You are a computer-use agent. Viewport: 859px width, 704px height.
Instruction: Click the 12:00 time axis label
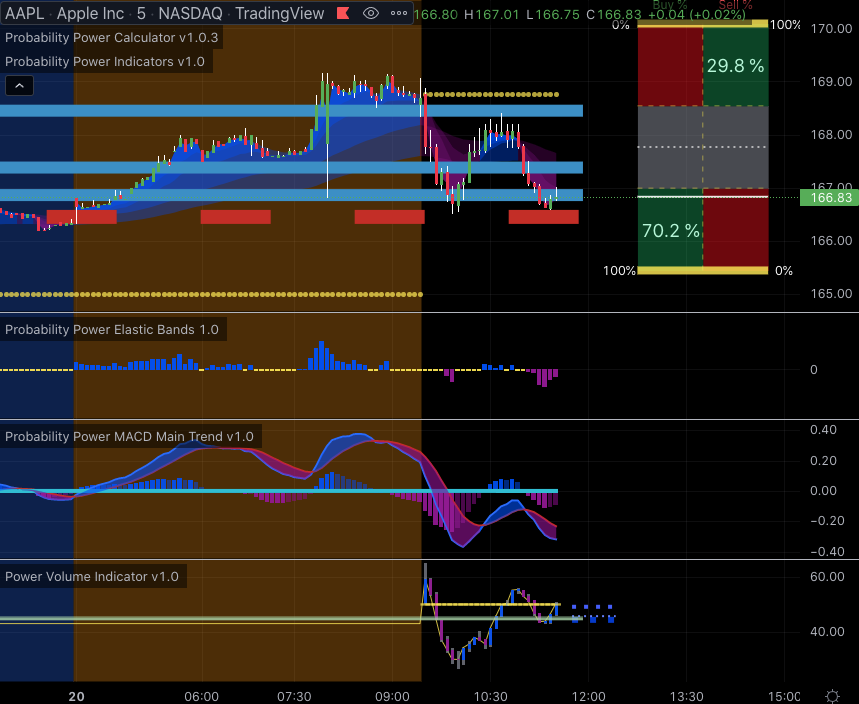click(x=588, y=696)
